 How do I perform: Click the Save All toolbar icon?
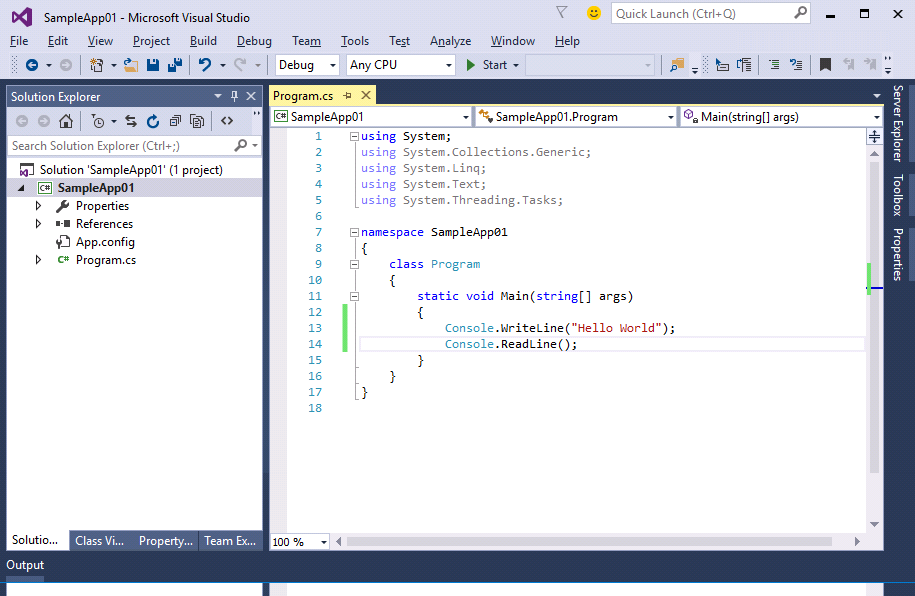175,65
